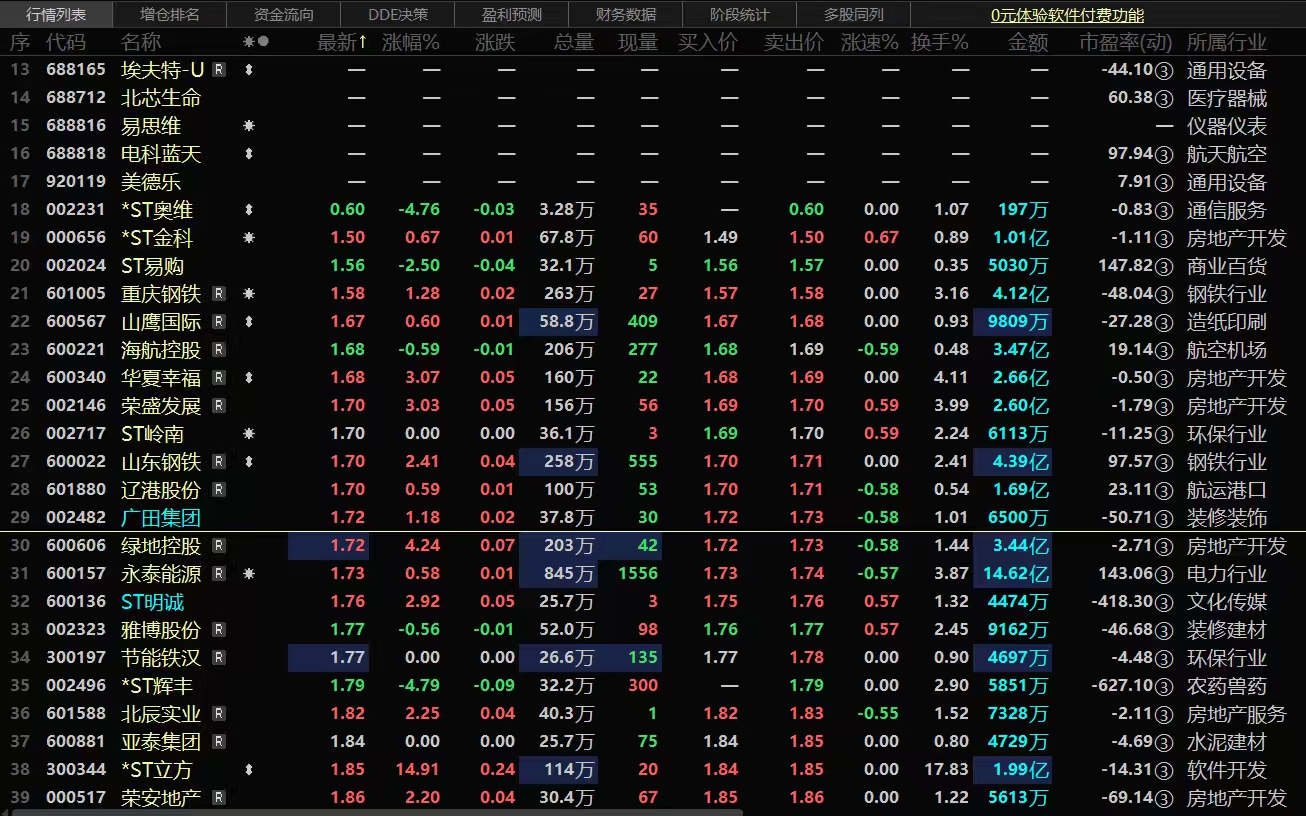1306x816 pixels.
Task: Click the star marker in 永泰能源 row
Action: 249,574
